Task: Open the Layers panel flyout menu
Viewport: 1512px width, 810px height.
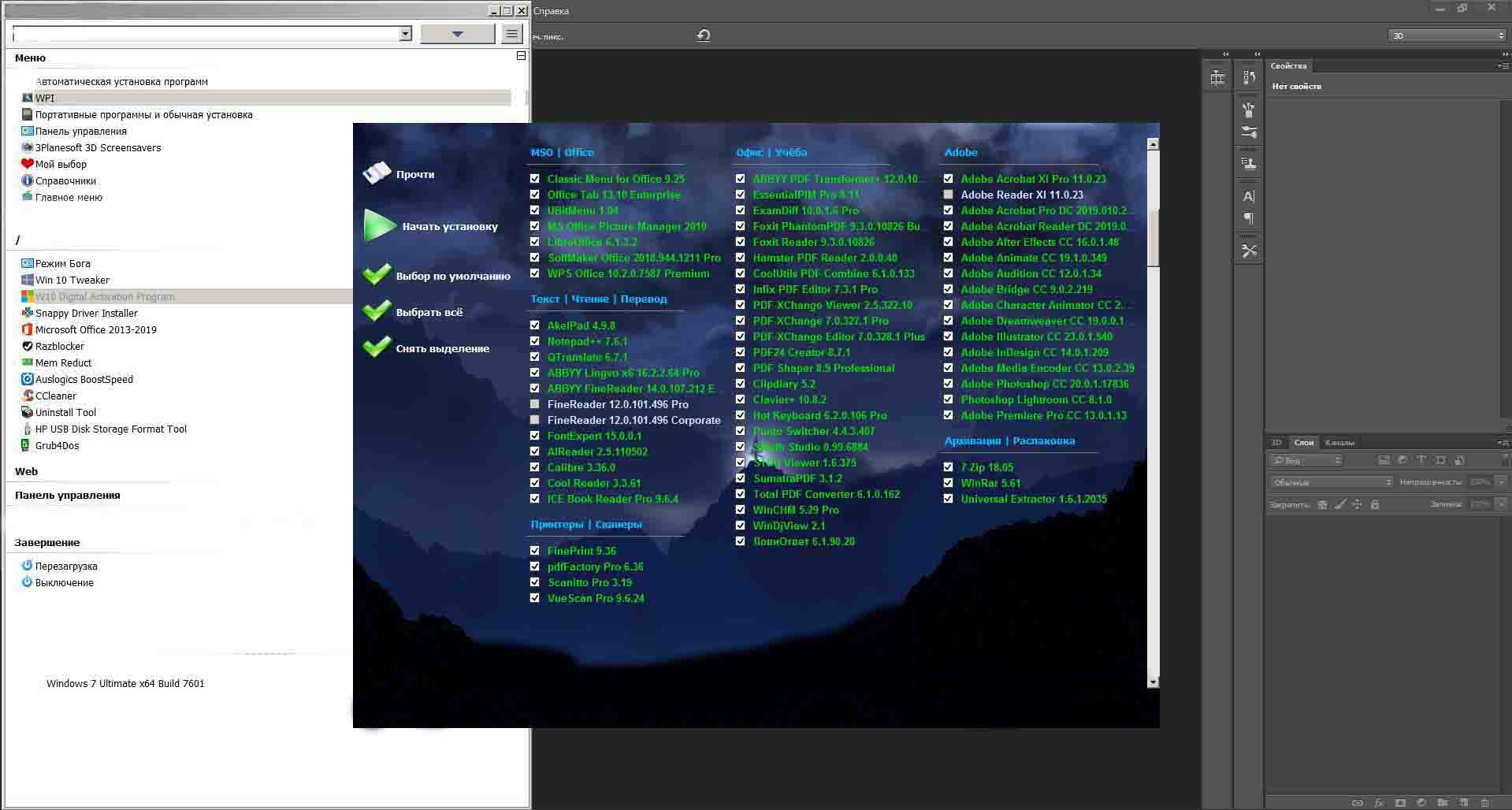Action: pos(1503,443)
